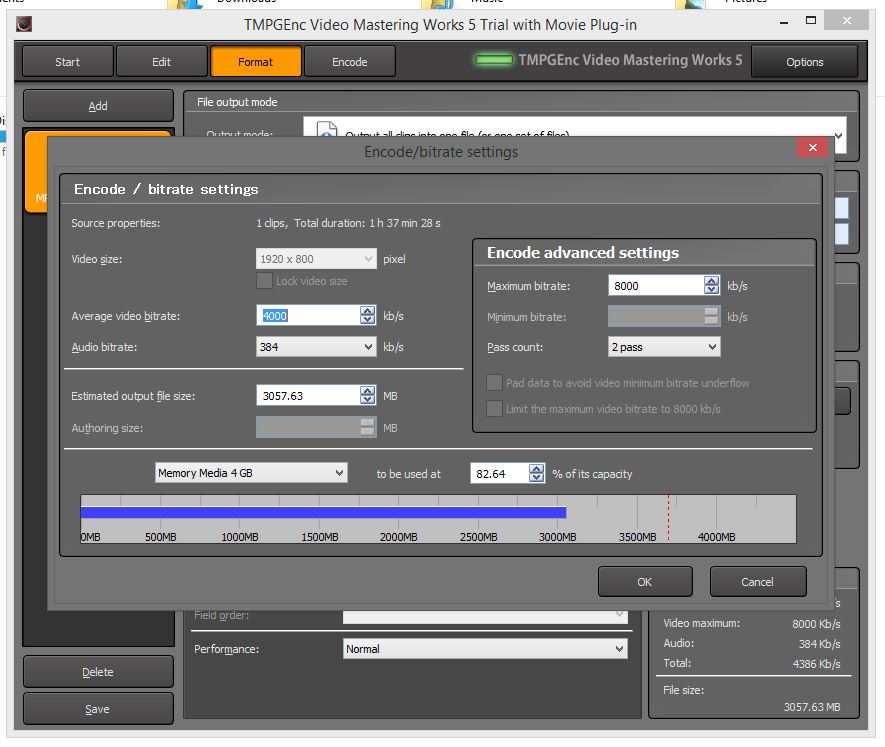Click the red dashed capacity limit marker
Image resolution: width=885 pixels, height=747 pixels.
[x=669, y=518]
